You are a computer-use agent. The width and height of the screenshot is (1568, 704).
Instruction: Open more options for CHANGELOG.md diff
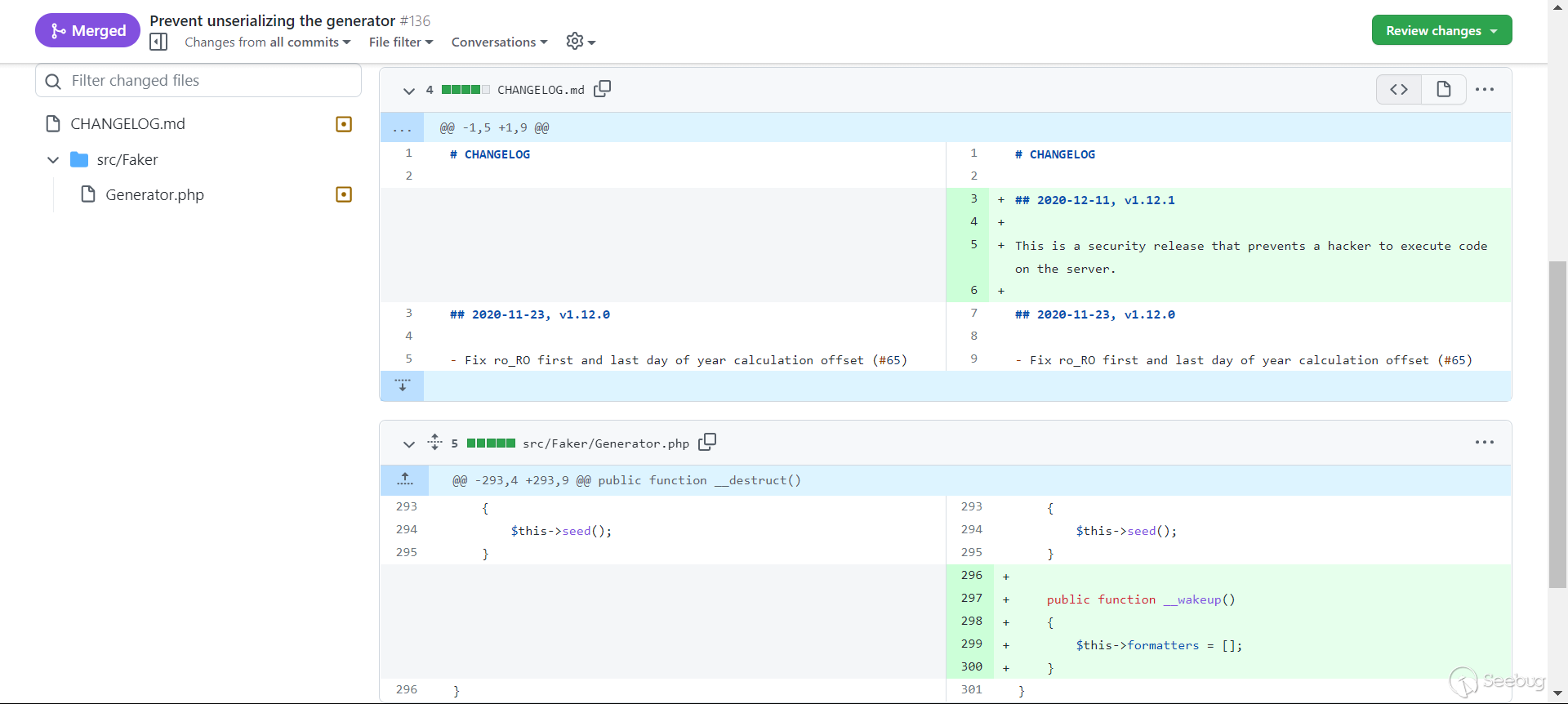click(1485, 90)
